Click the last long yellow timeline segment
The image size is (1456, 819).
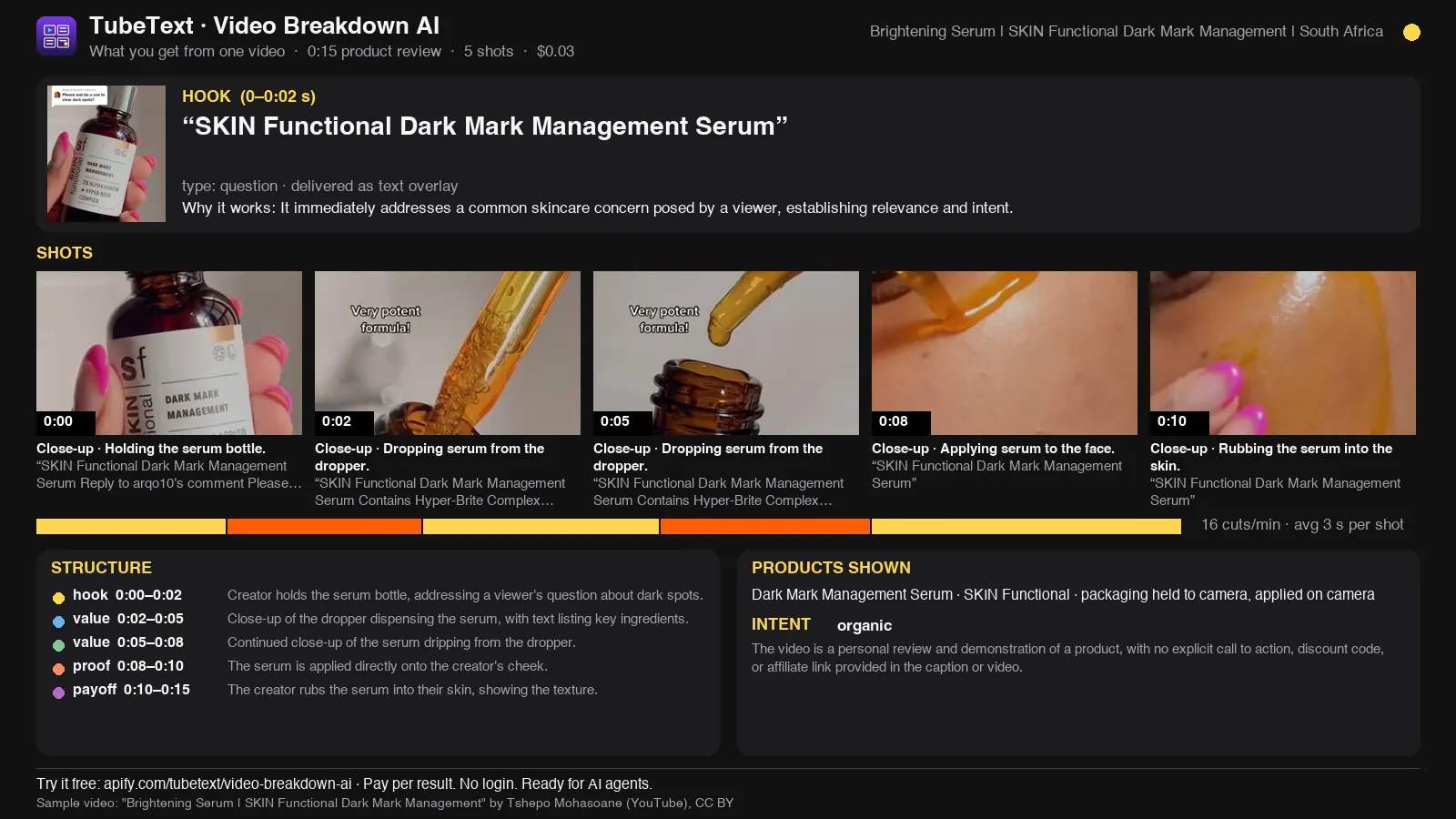pos(1026,526)
